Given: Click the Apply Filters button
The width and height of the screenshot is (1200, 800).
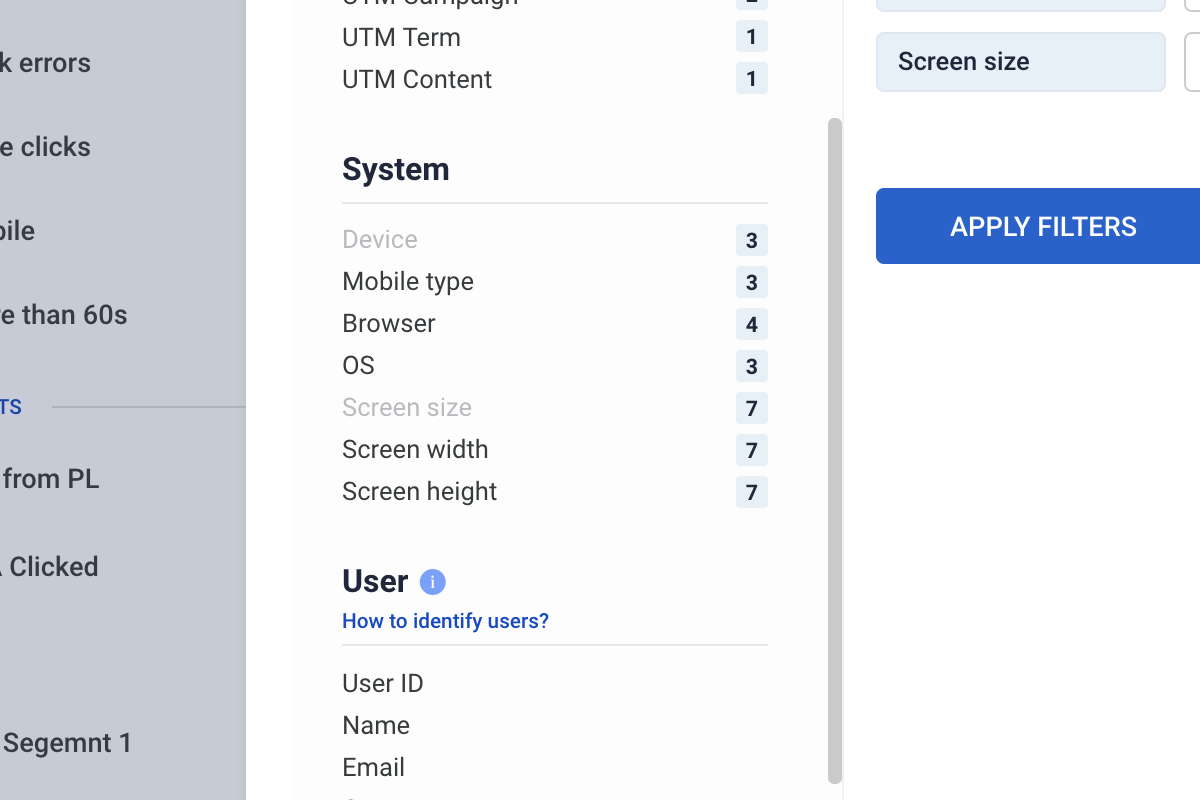Looking at the screenshot, I should (x=1042, y=226).
